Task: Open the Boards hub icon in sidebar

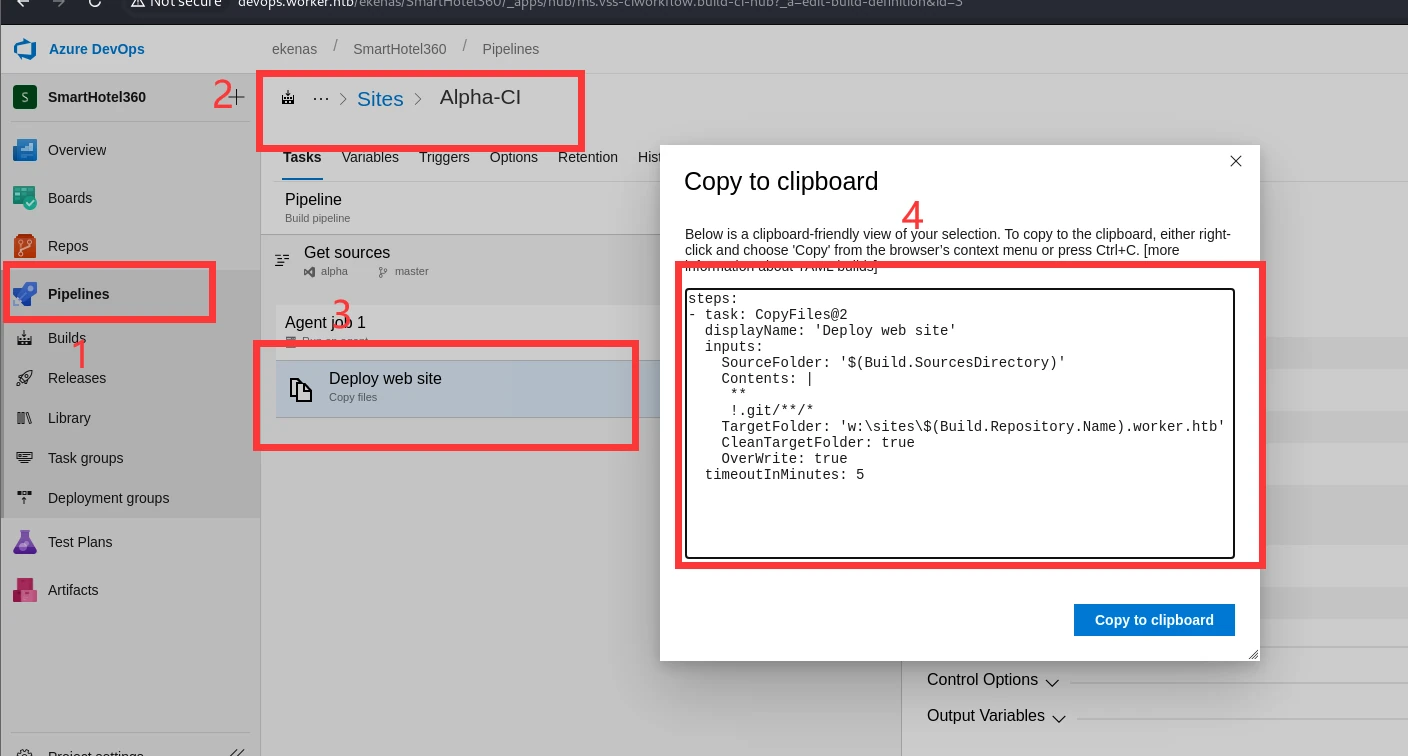Action: click(x=25, y=198)
